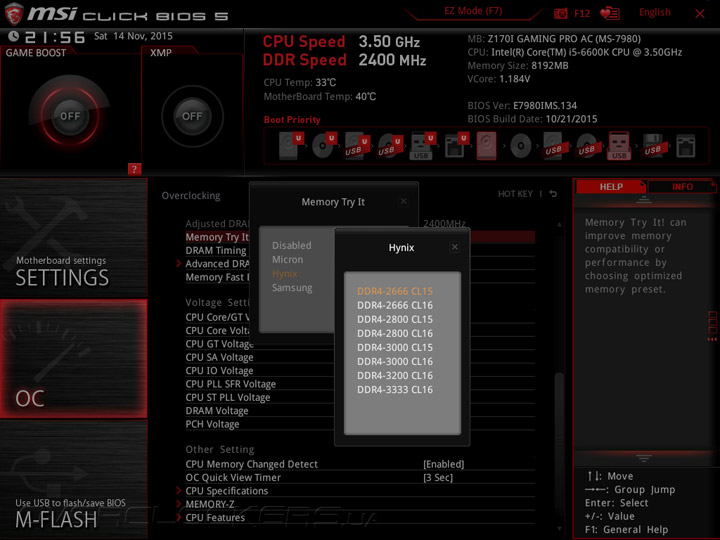
Task: Choose Samsung in Memory Try It list
Action: point(292,288)
